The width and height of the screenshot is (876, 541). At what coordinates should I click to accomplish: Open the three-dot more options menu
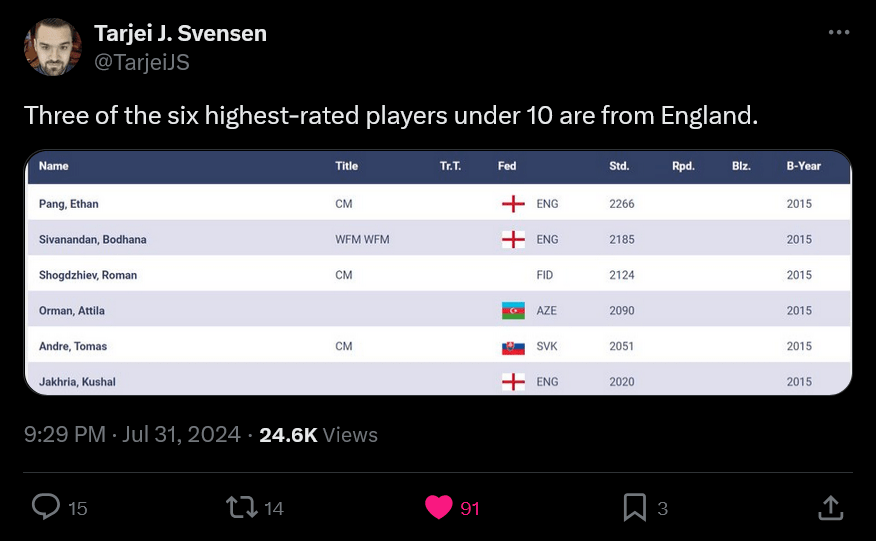[839, 33]
